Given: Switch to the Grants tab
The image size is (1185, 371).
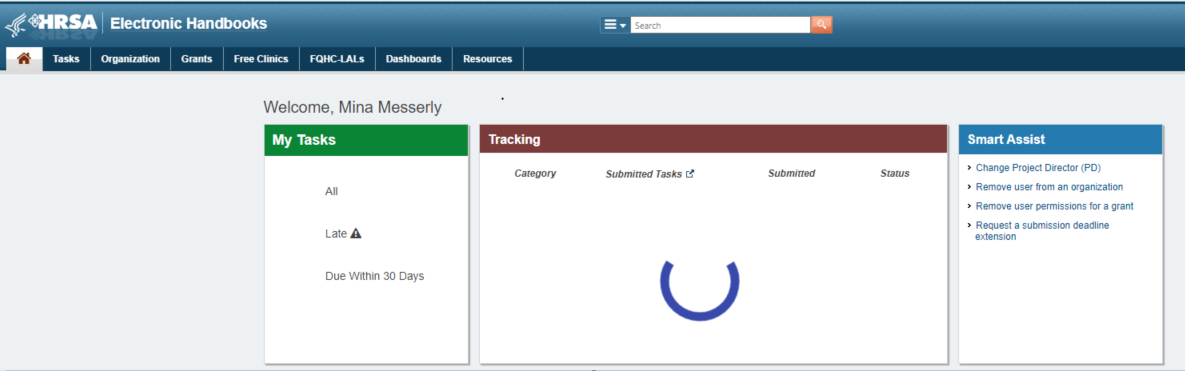Looking at the screenshot, I should 196,59.
